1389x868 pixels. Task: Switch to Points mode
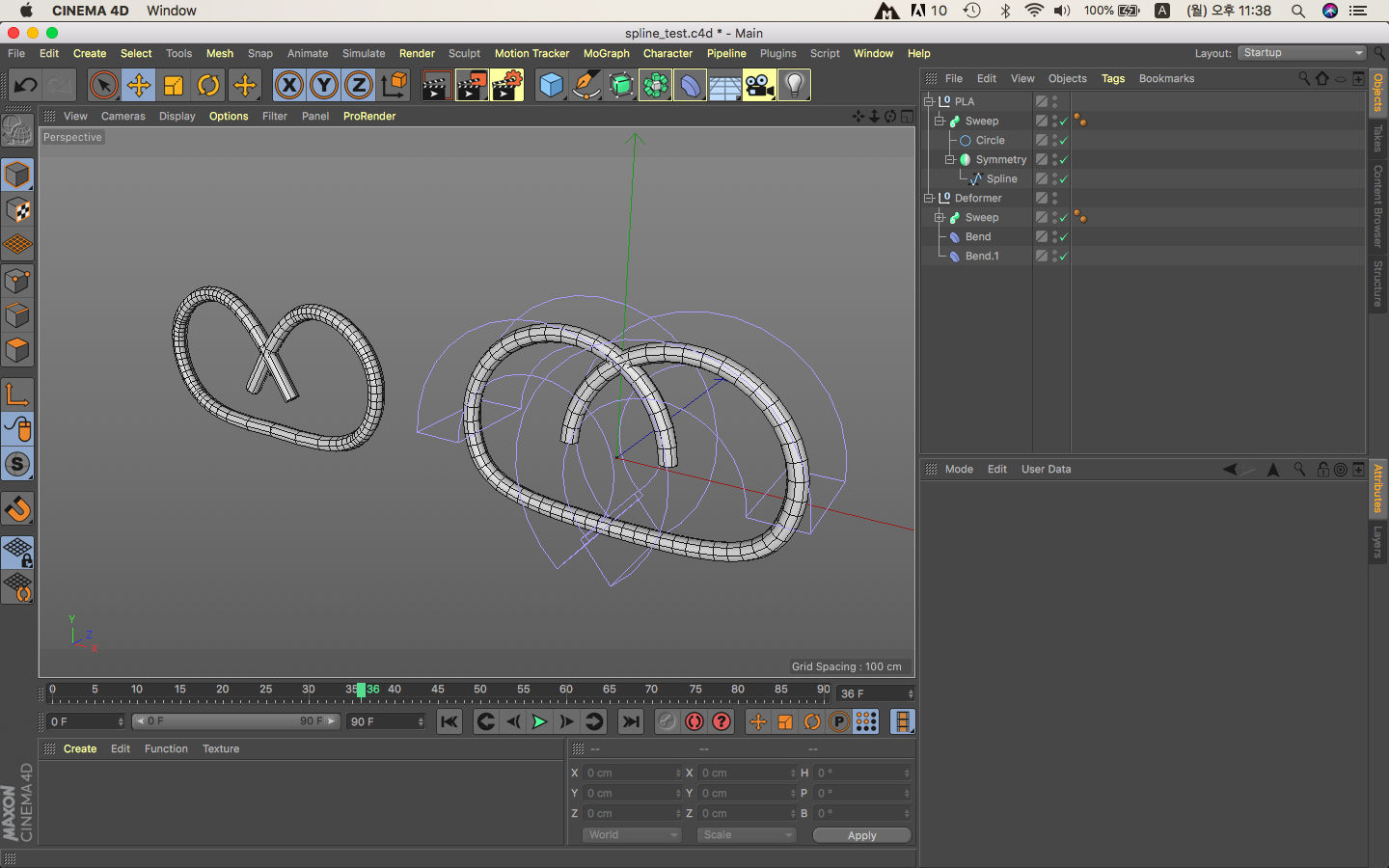pyautogui.click(x=17, y=281)
